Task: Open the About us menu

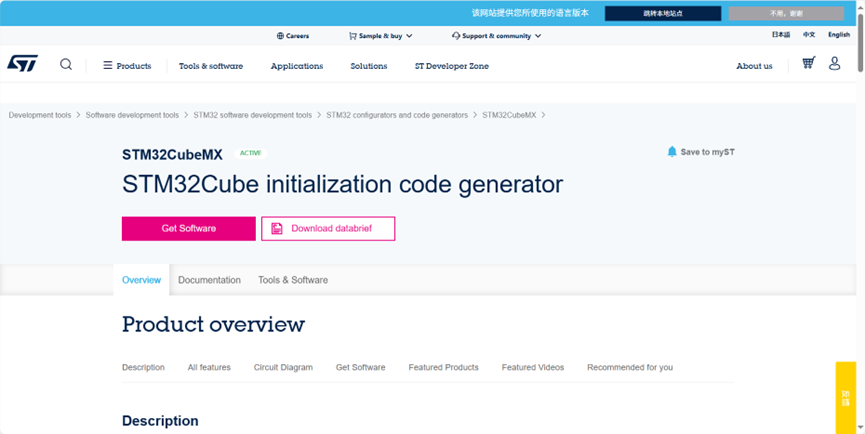Action: (754, 66)
